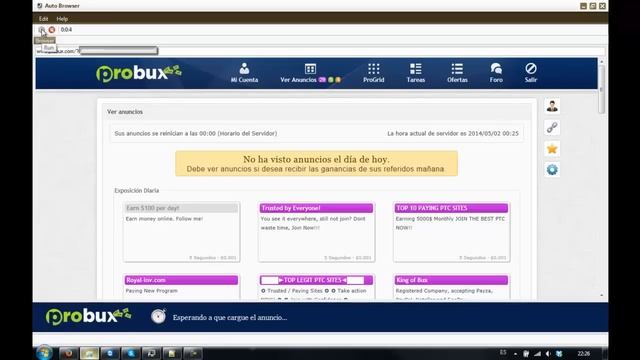
Task: Open Tareas in the site navigation
Action: tap(416, 73)
